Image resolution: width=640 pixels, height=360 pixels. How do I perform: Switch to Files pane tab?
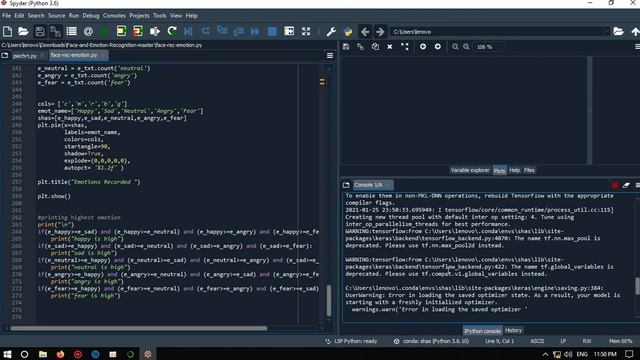pyautogui.click(x=529, y=170)
